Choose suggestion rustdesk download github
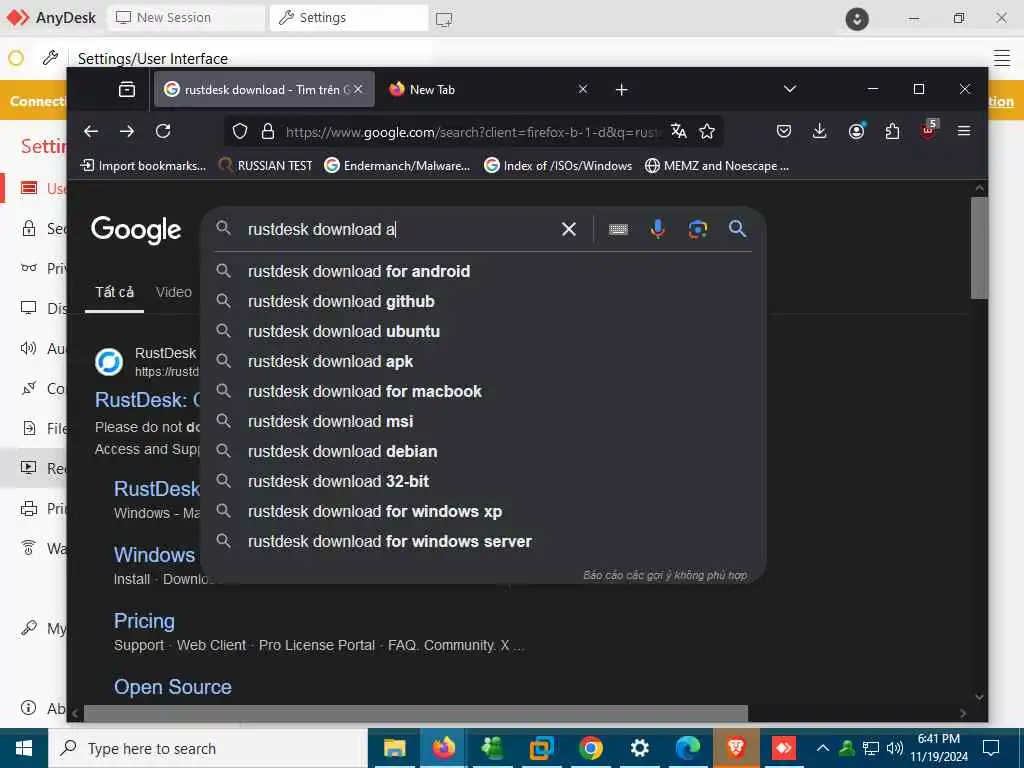The height and width of the screenshot is (768, 1024). 483,301
